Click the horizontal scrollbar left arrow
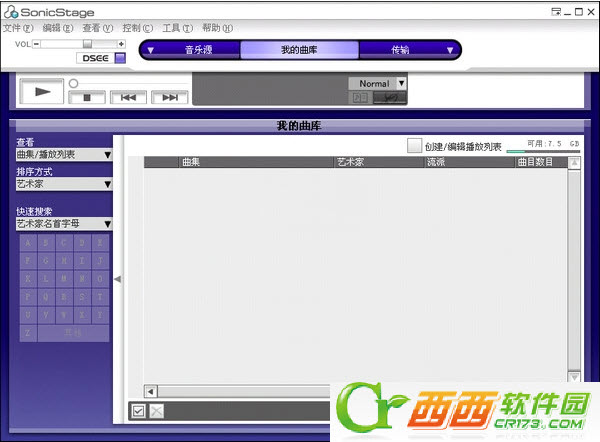The image size is (600, 442). (150, 391)
